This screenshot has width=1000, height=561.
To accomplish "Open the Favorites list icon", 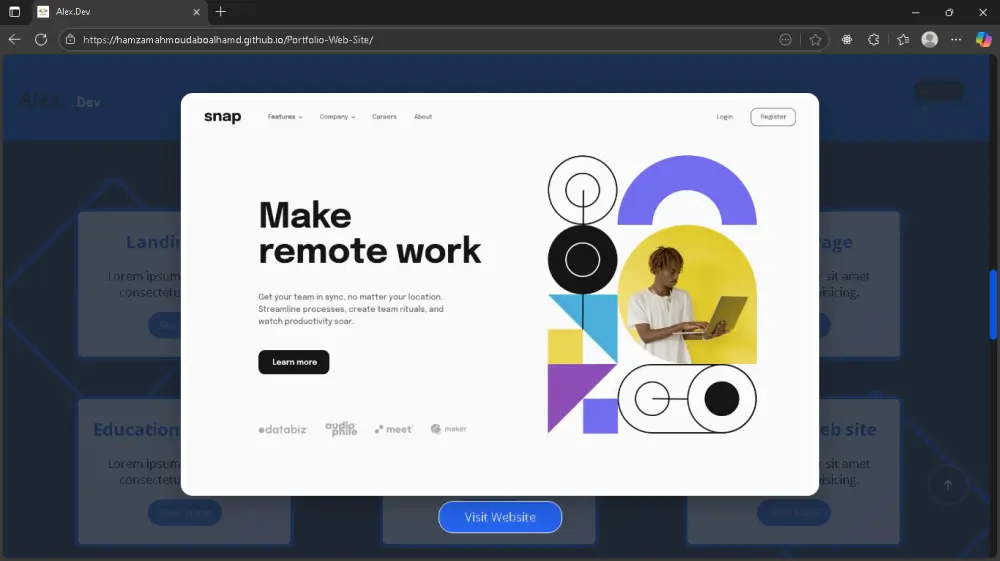I will pyautogui.click(x=903, y=40).
